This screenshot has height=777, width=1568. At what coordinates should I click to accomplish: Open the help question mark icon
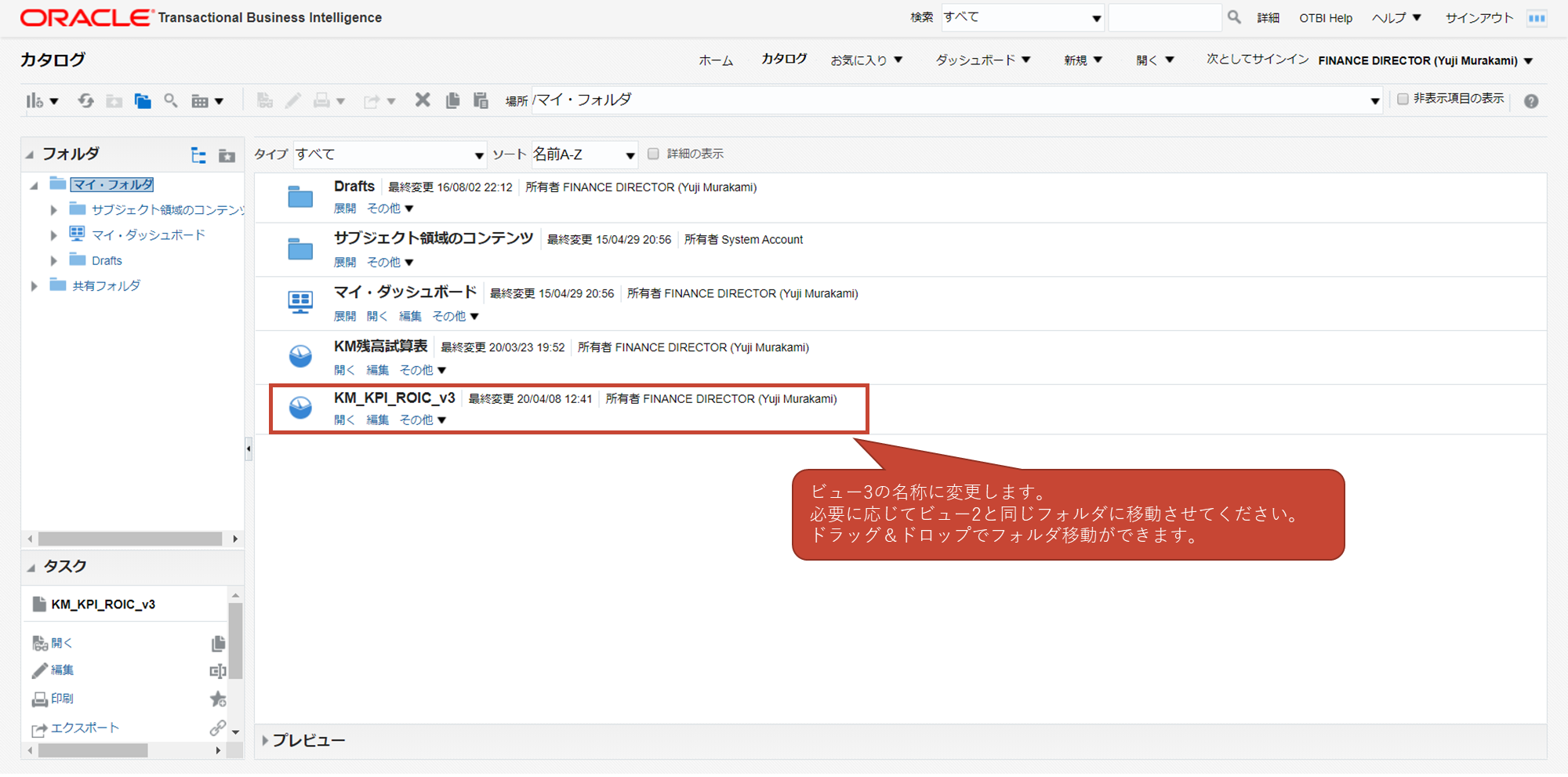(1531, 101)
